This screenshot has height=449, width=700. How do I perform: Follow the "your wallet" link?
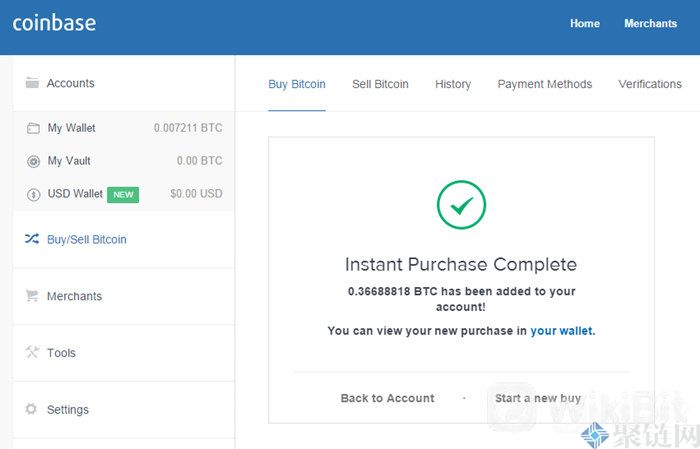tap(561, 330)
